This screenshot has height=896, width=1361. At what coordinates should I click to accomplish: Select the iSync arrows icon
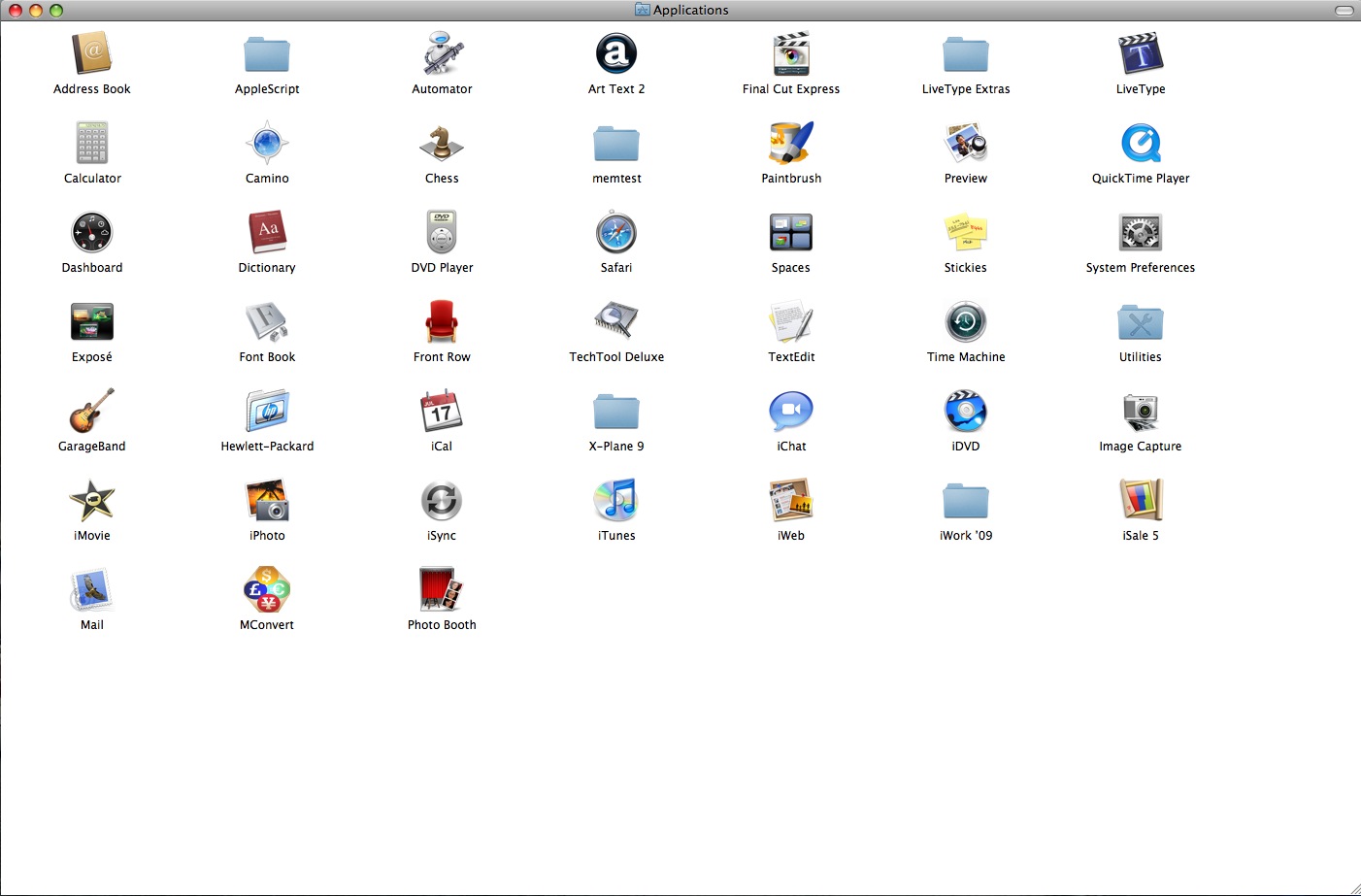click(442, 501)
